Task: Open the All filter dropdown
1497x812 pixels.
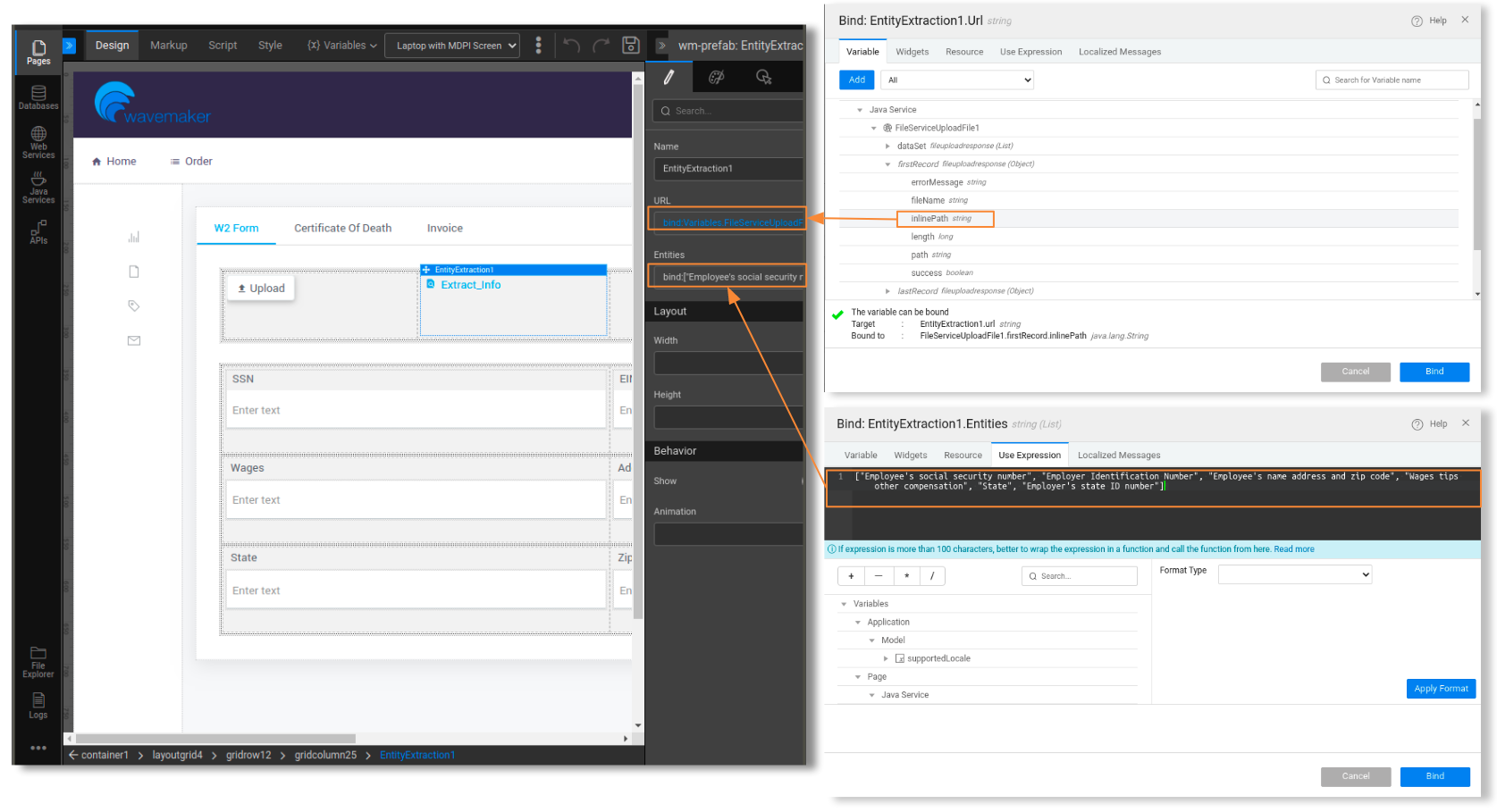Action: (x=957, y=80)
